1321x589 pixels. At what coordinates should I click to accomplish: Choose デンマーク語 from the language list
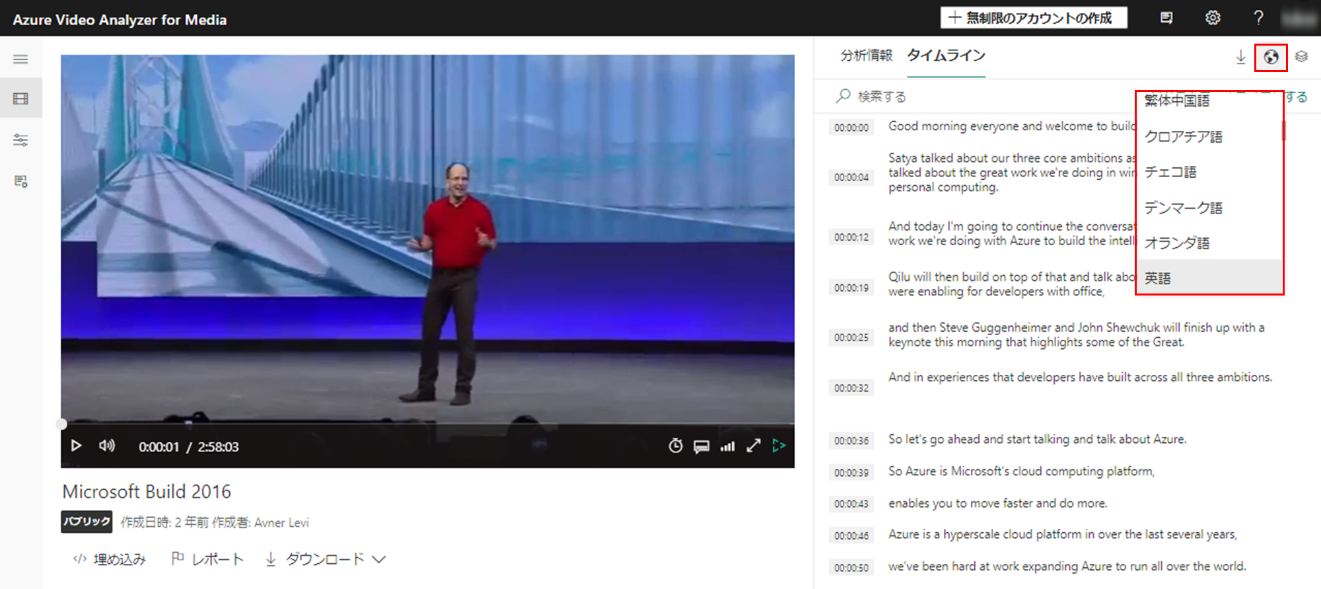[1209, 208]
